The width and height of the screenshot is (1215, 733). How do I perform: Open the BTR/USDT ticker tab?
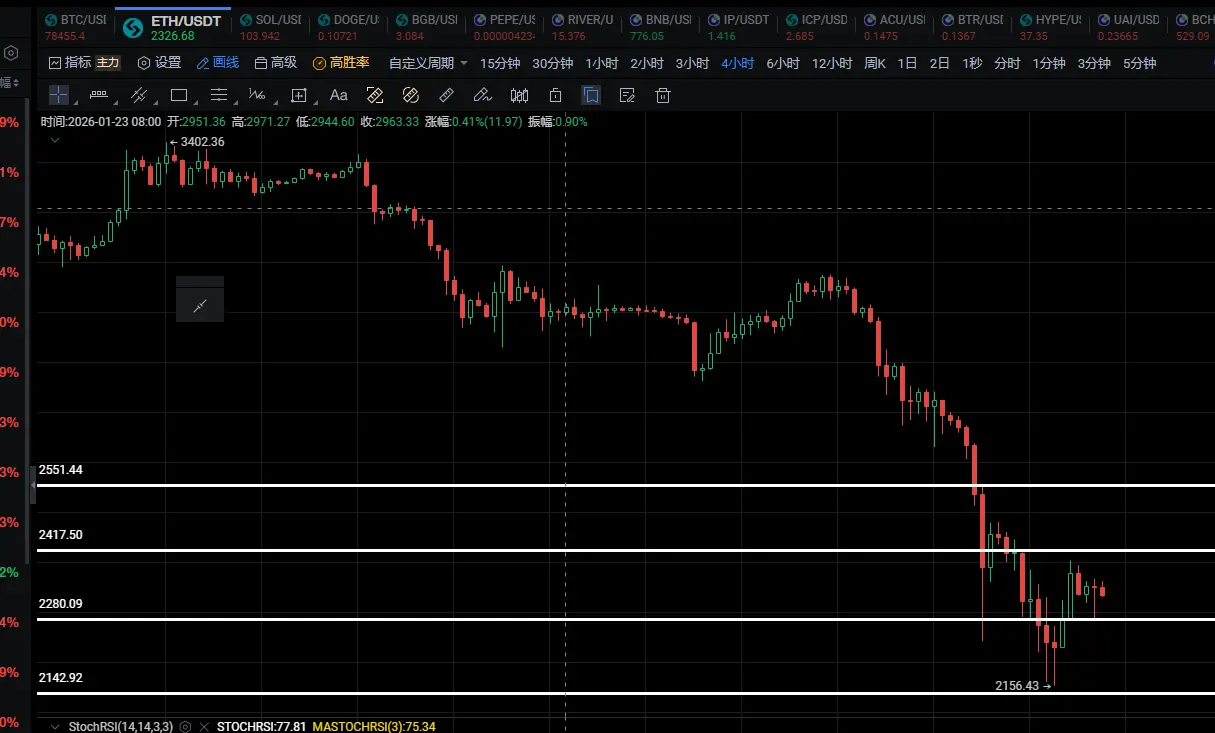(x=972, y=27)
